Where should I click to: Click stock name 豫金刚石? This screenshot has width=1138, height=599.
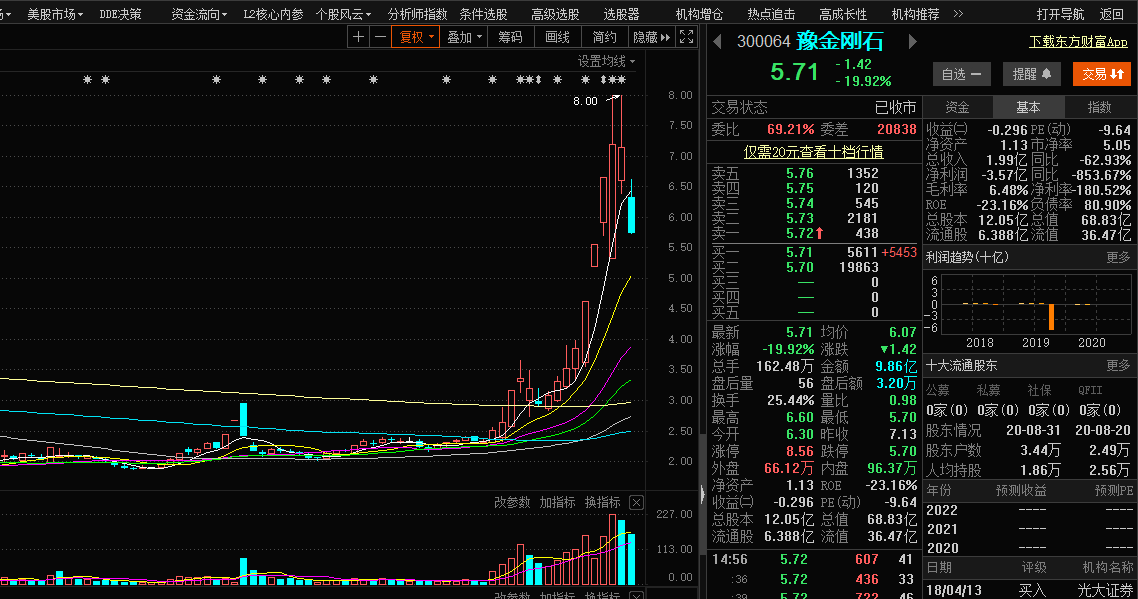click(840, 41)
